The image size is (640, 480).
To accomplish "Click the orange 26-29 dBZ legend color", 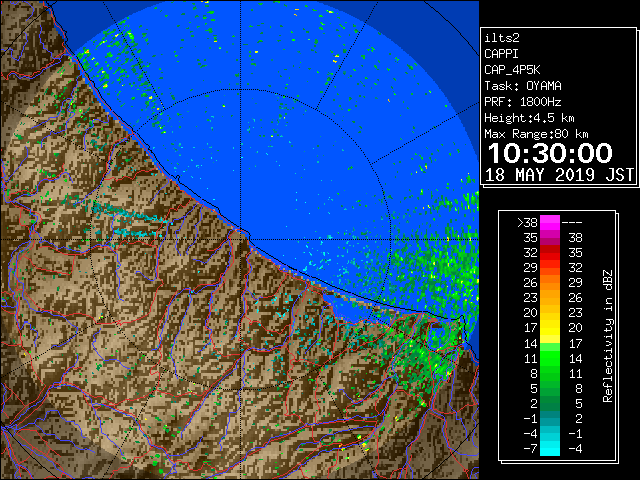I will click(x=550, y=282).
